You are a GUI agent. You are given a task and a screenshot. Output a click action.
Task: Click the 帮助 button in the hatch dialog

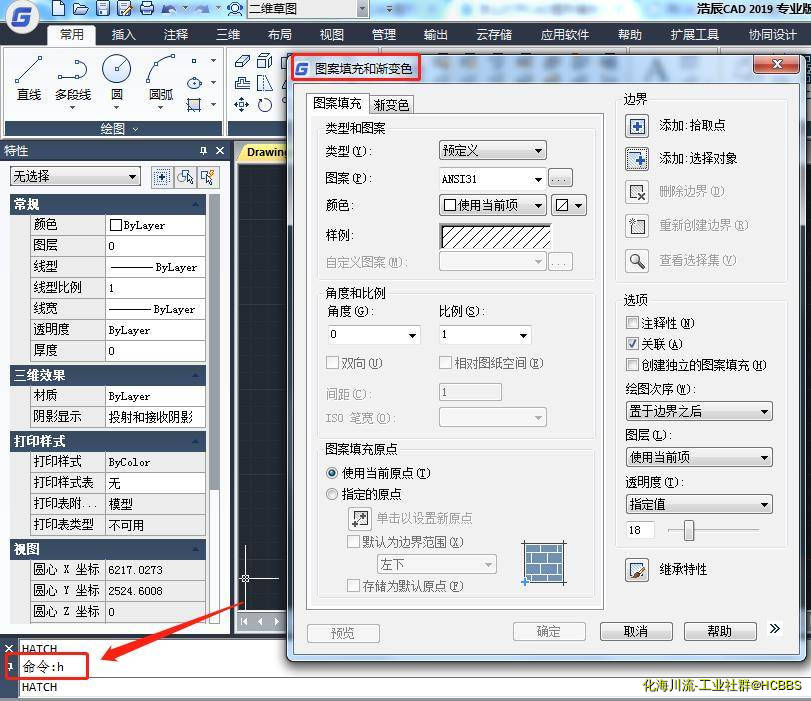point(720,631)
